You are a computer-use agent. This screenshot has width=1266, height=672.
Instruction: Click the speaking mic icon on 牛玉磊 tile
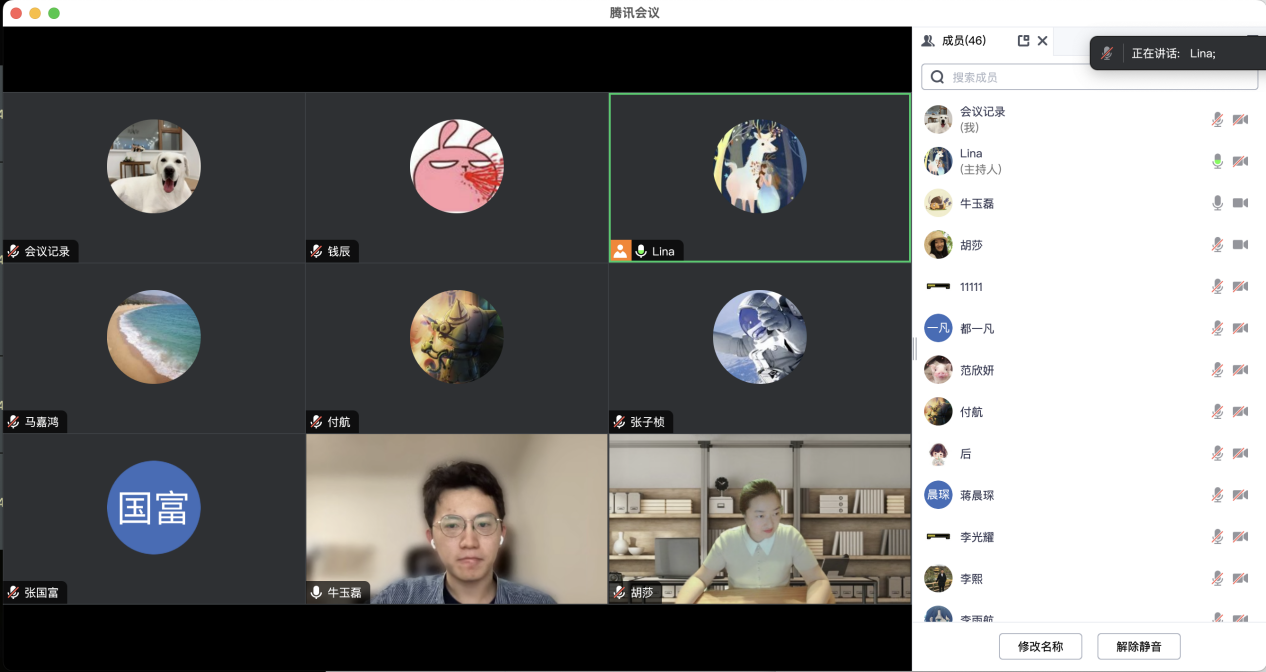[x=317, y=591]
